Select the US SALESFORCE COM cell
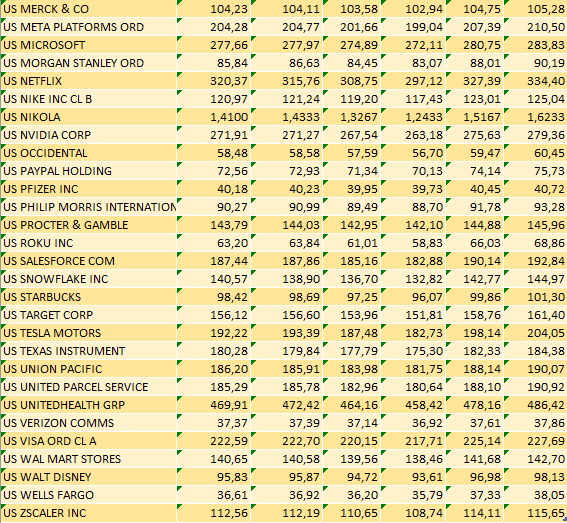The width and height of the screenshot is (567, 523). tap(89, 261)
